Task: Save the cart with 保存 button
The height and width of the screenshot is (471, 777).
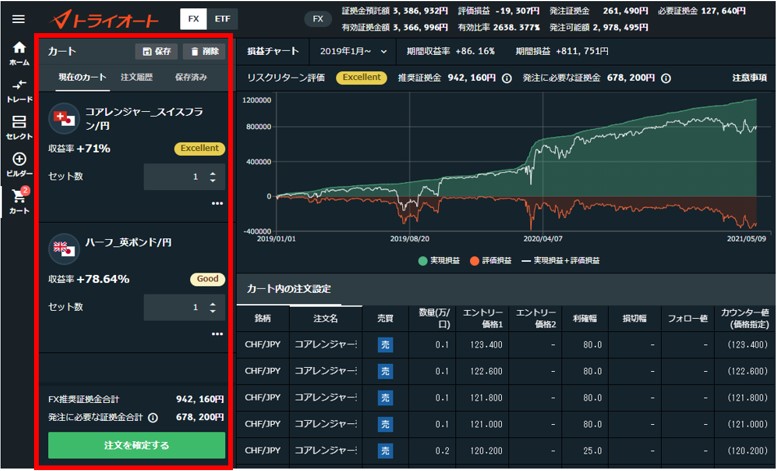Action: pos(156,52)
